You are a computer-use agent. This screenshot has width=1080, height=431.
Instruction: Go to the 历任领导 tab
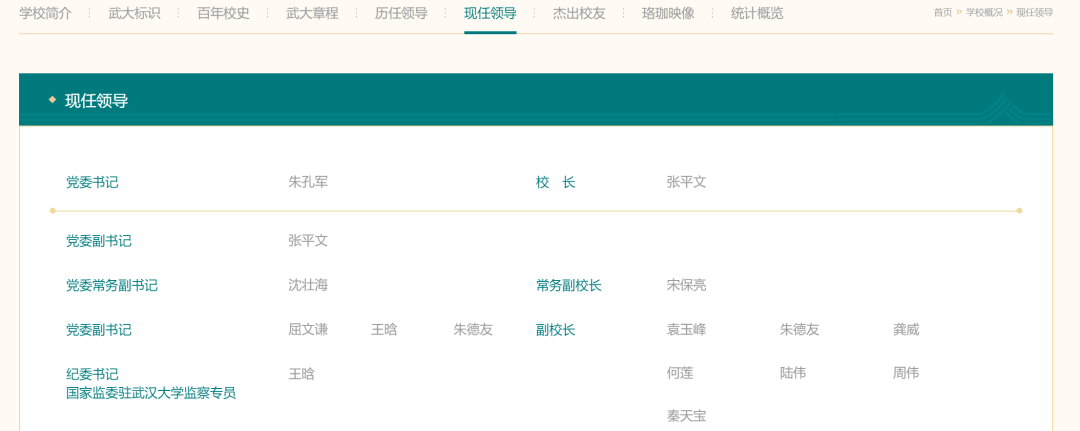pyautogui.click(x=401, y=13)
